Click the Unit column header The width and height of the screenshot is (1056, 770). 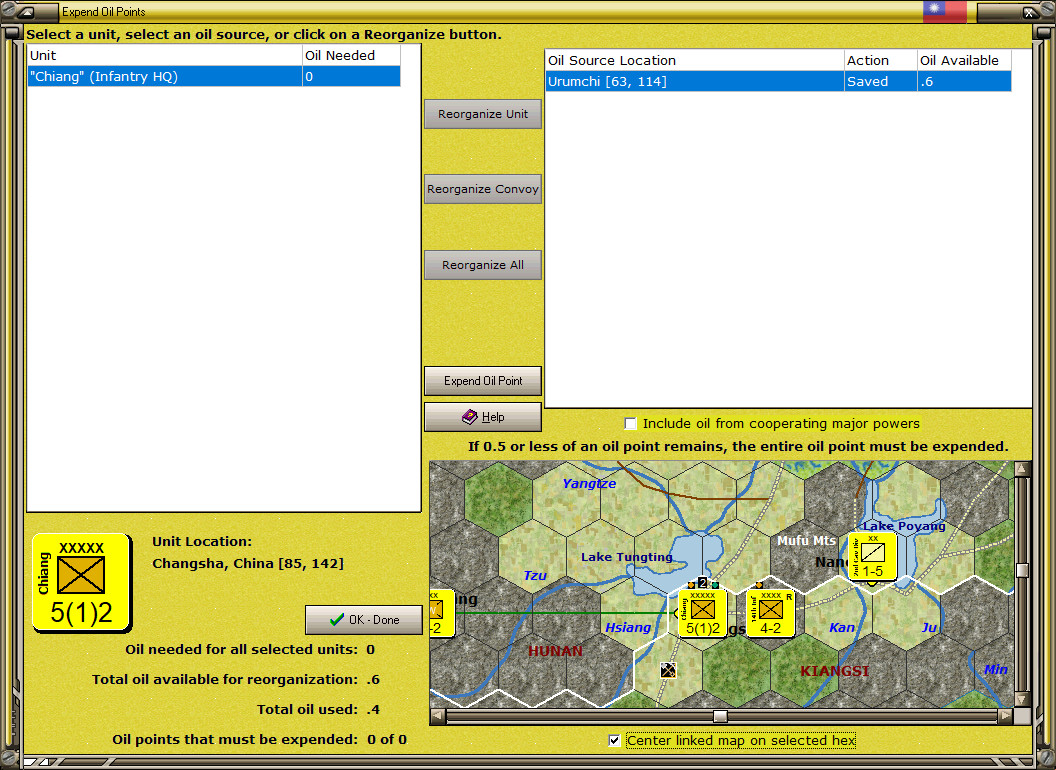(x=164, y=55)
